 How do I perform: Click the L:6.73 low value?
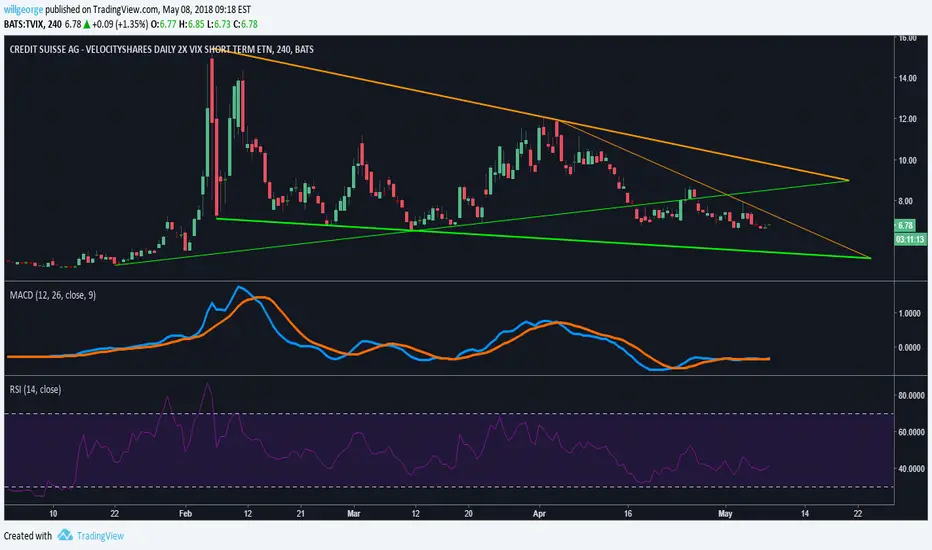[219, 24]
